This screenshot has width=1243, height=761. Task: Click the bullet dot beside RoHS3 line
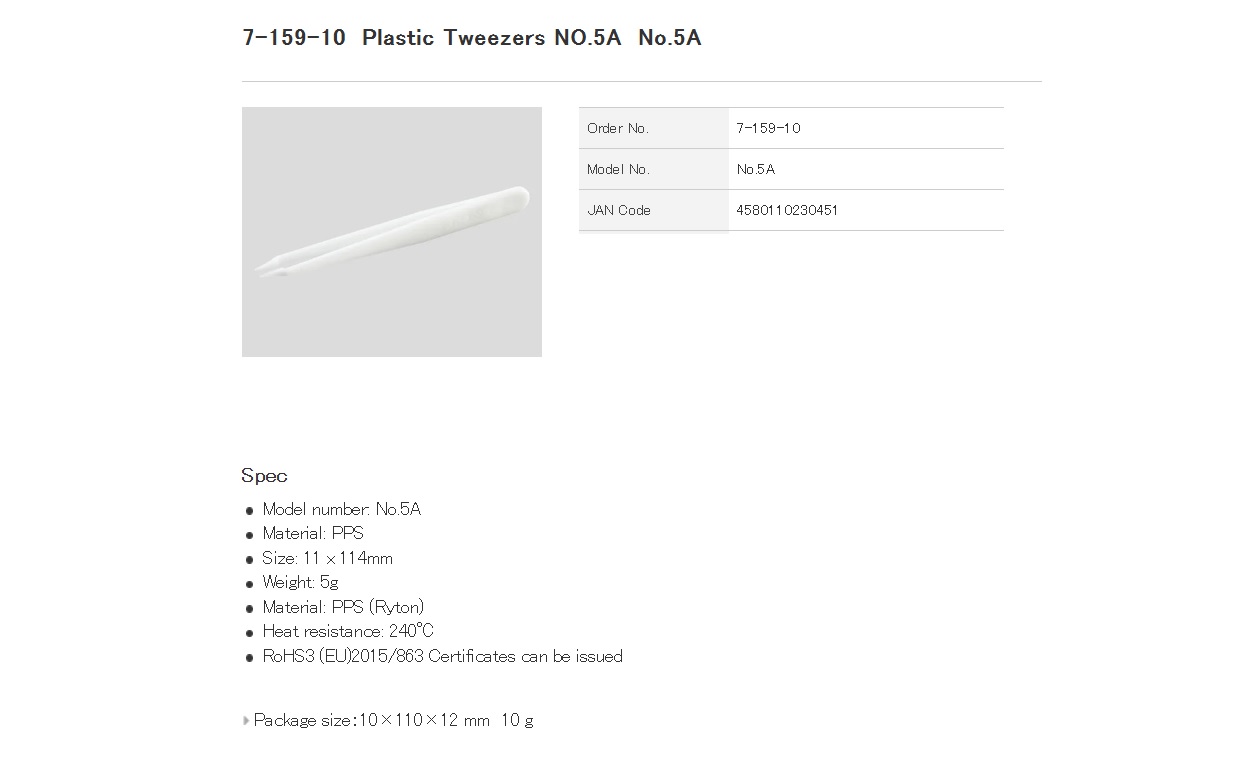[x=250, y=658]
